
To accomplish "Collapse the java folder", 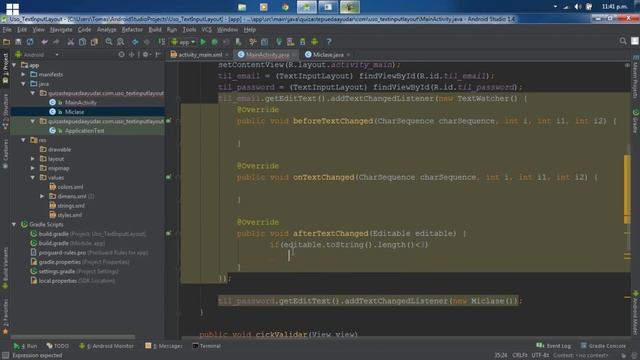I will (x=24, y=84).
